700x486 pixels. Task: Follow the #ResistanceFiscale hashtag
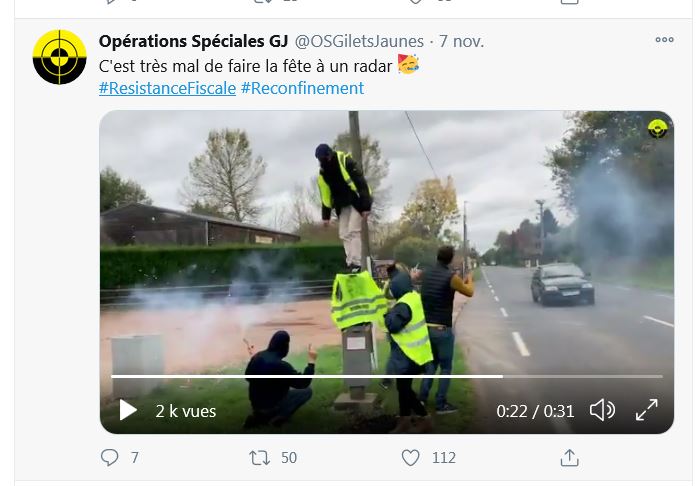tap(167, 88)
